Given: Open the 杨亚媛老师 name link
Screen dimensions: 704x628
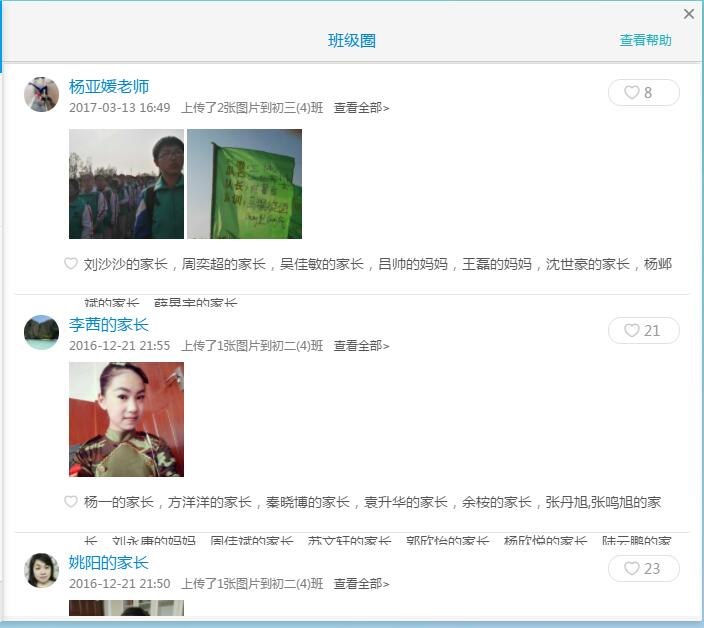Looking at the screenshot, I should tap(109, 87).
